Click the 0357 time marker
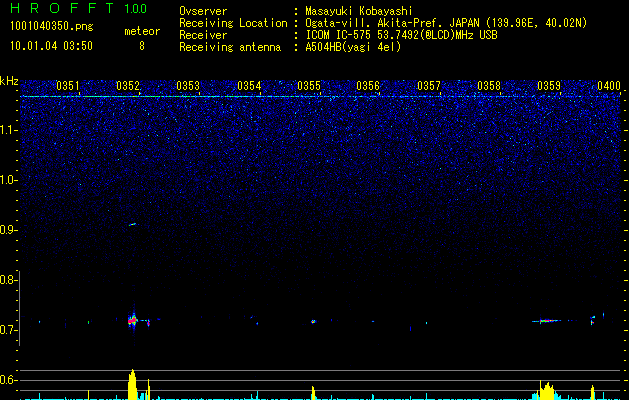This screenshot has width=629, height=400. tap(429, 86)
